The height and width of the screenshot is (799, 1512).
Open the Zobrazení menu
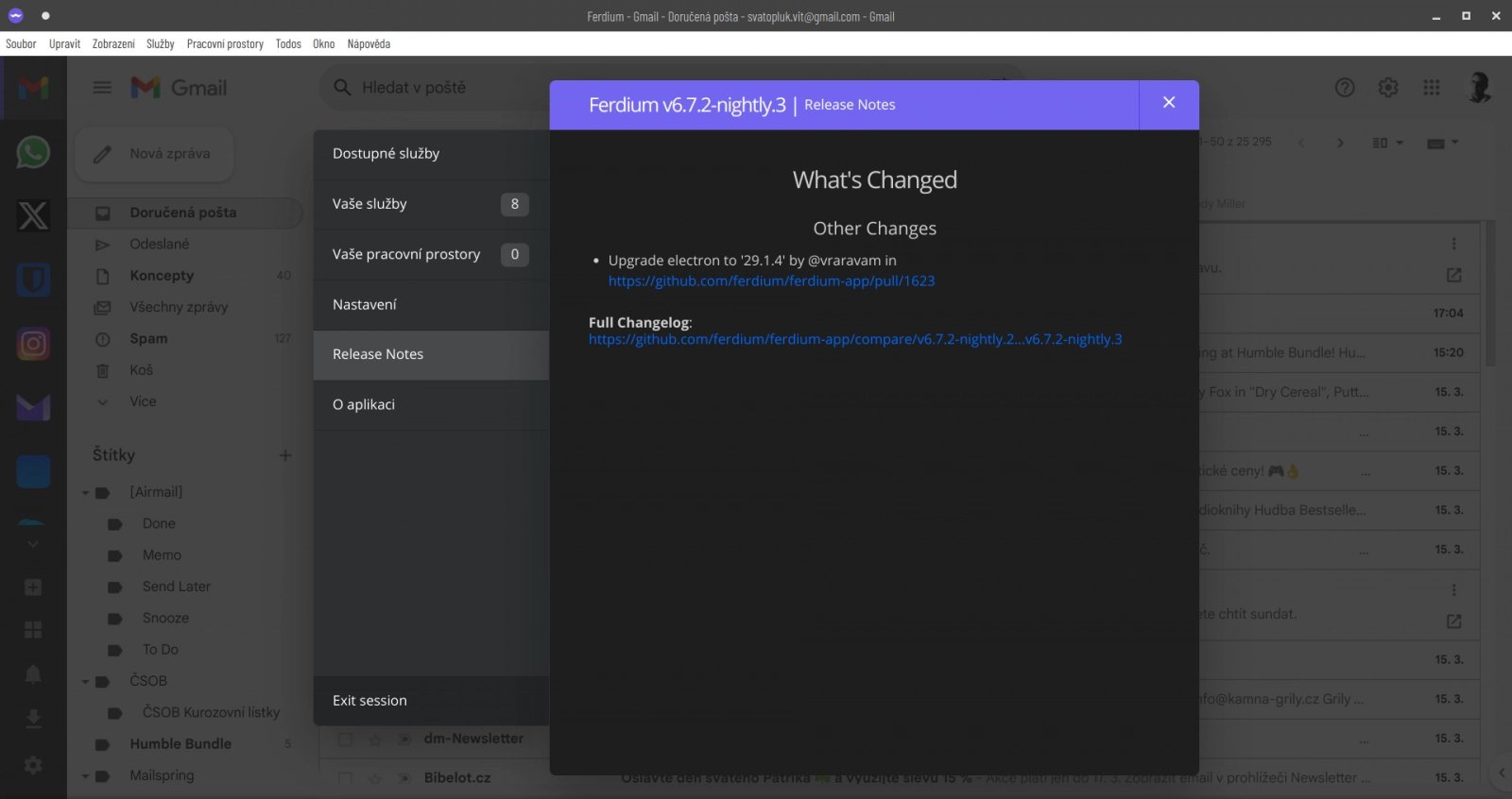tap(113, 43)
